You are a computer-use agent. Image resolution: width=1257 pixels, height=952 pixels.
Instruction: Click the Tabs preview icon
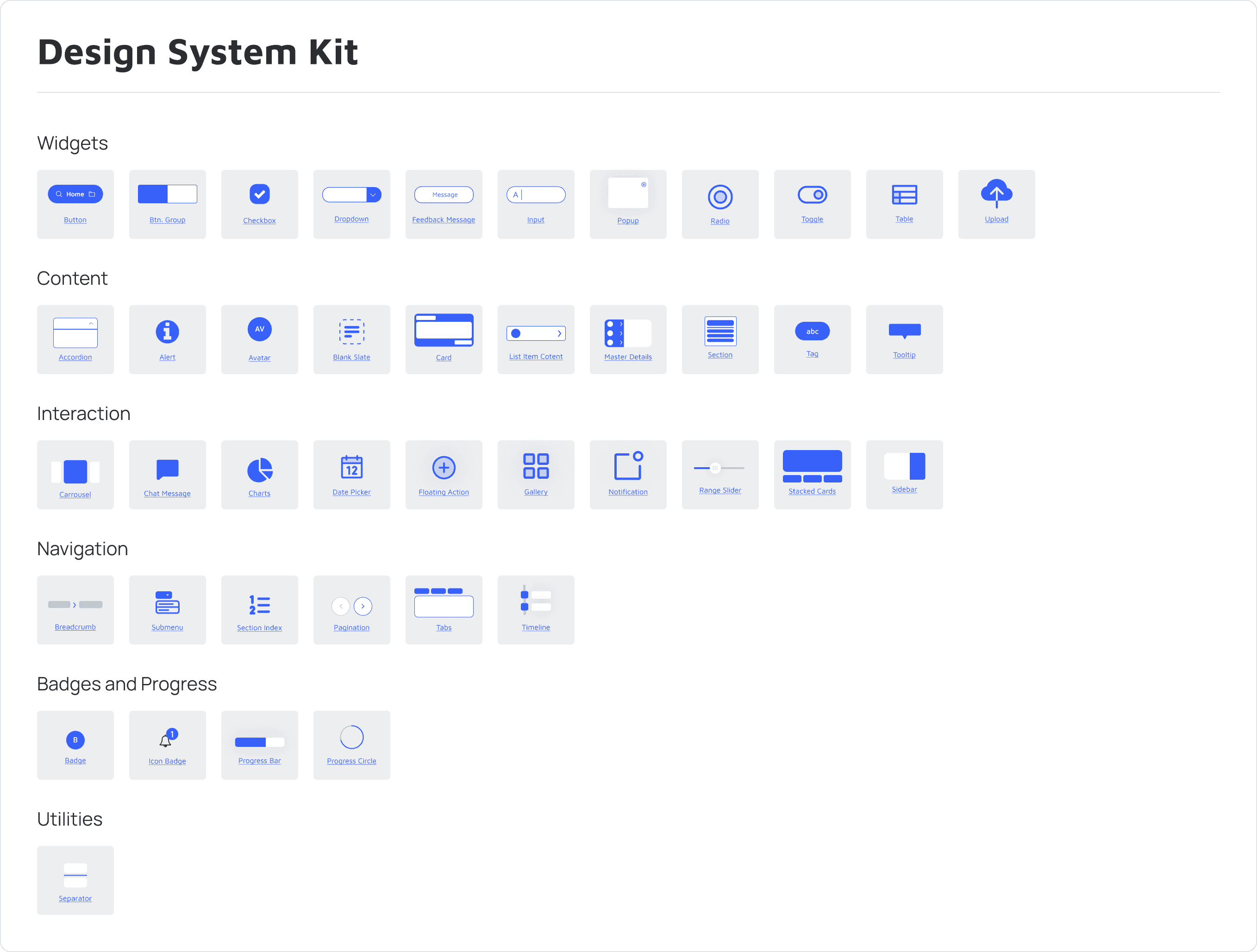click(x=443, y=602)
